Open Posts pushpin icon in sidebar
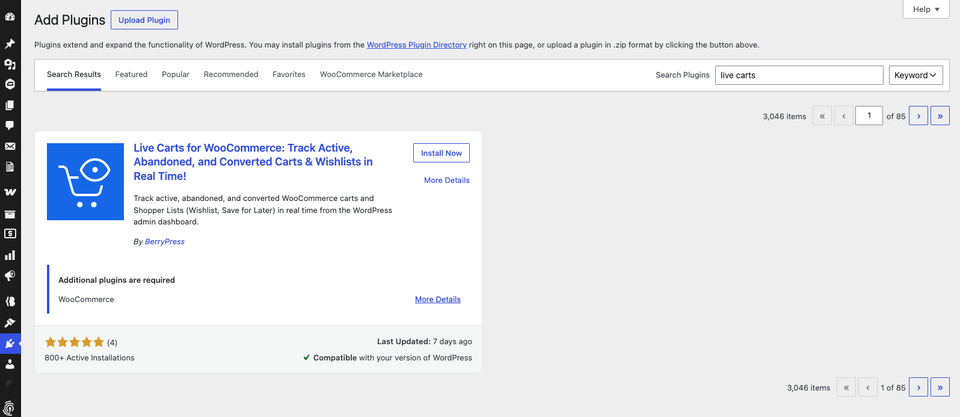The height and width of the screenshot is (417, 960). point(10,43)
